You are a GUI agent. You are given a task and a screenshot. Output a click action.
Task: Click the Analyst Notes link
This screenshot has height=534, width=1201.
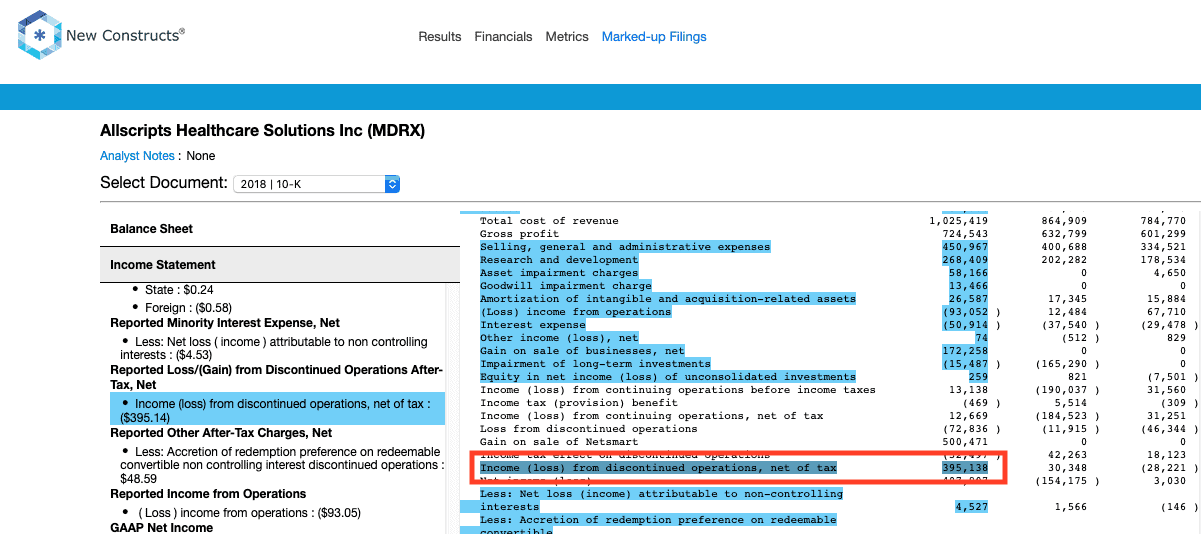click(137, 156)
